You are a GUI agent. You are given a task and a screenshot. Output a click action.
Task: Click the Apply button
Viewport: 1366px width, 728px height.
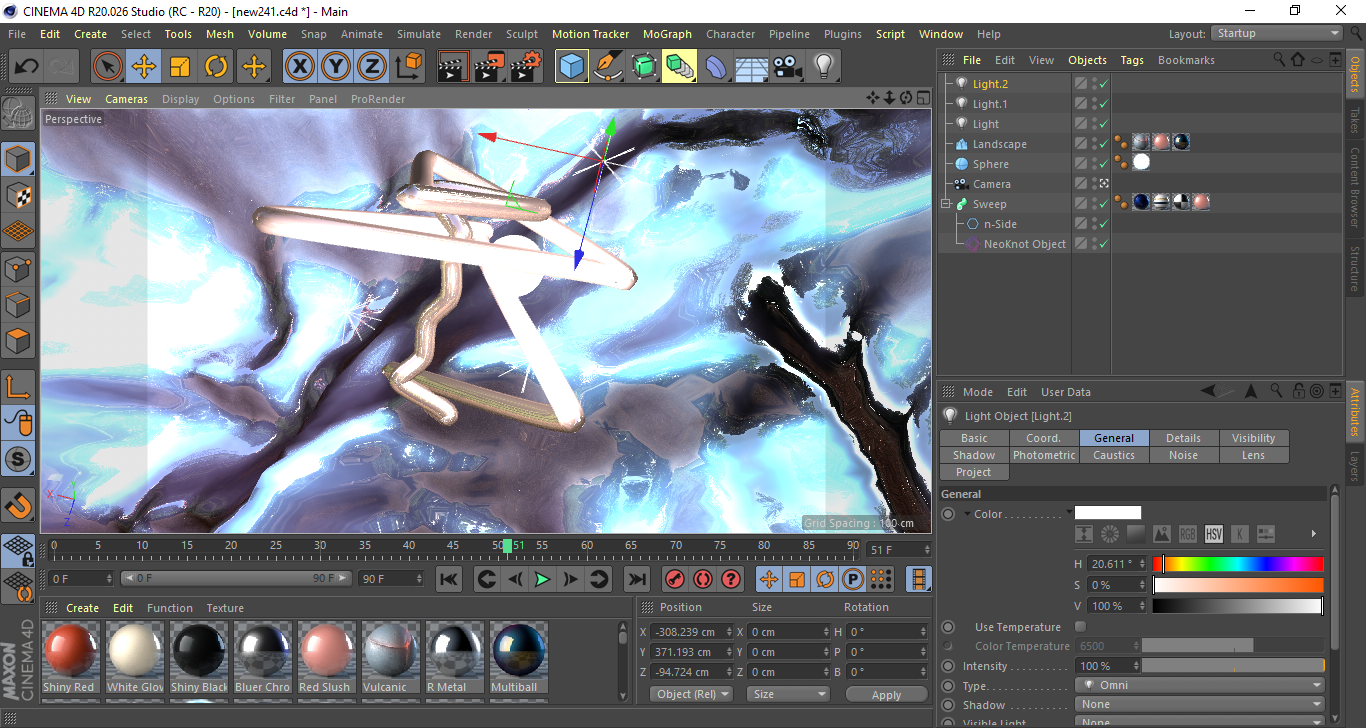click(x=886, y=694)
